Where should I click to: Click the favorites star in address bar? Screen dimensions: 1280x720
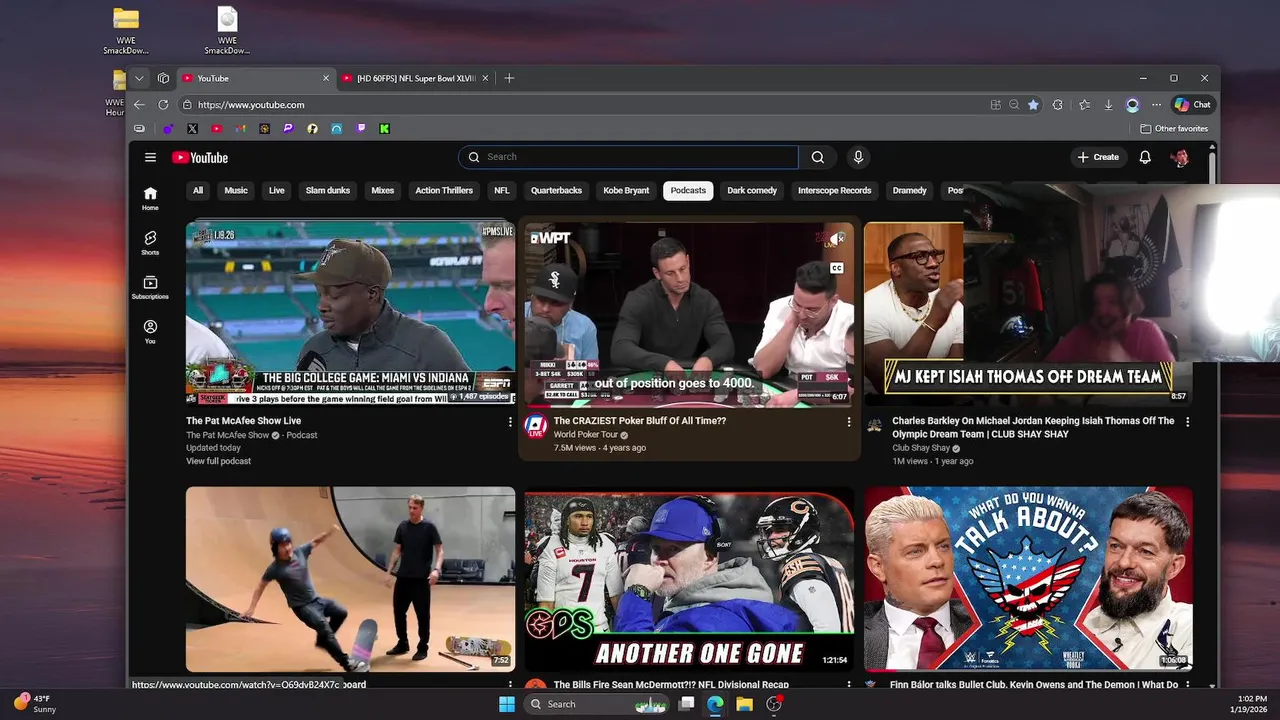coord(1033,104)
